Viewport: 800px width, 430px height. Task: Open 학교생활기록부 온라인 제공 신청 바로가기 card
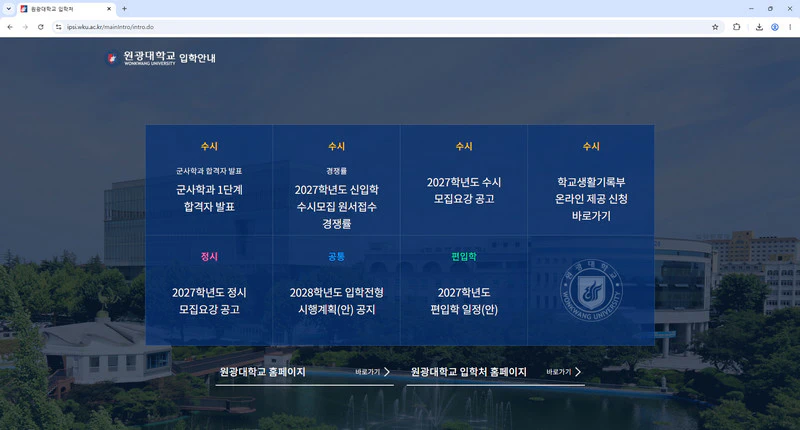591,180
